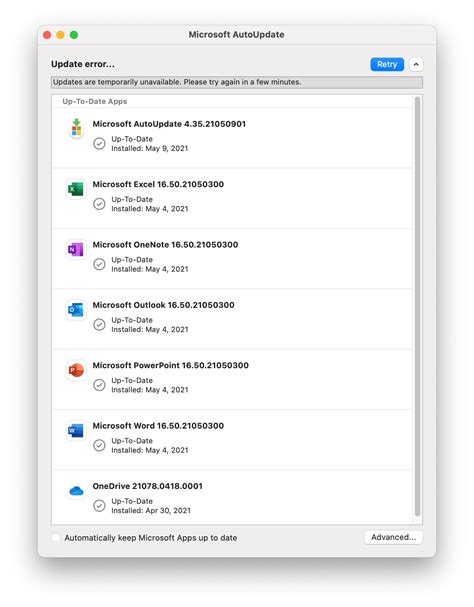
Task: Click the 'Update error...' heading
Action: (83, 64)
